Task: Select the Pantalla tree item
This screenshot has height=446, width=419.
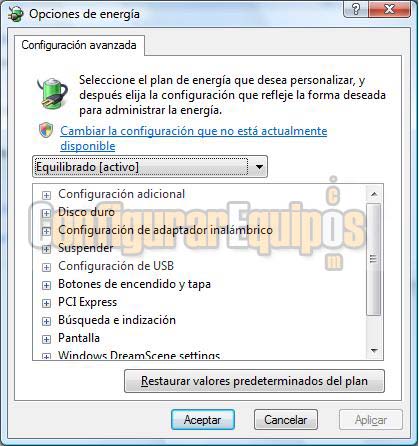Action: pos(79,338)
